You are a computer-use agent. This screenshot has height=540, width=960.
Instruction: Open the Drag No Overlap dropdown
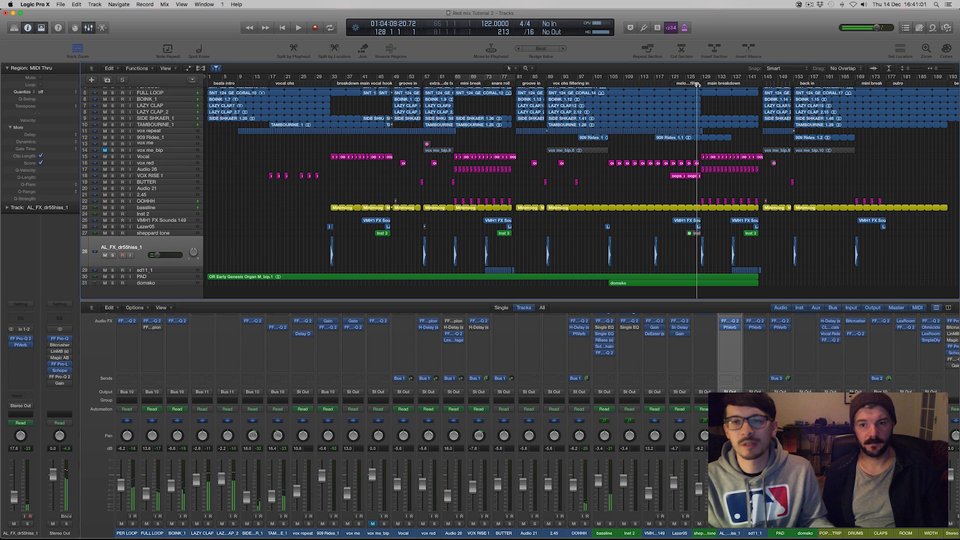845,69
